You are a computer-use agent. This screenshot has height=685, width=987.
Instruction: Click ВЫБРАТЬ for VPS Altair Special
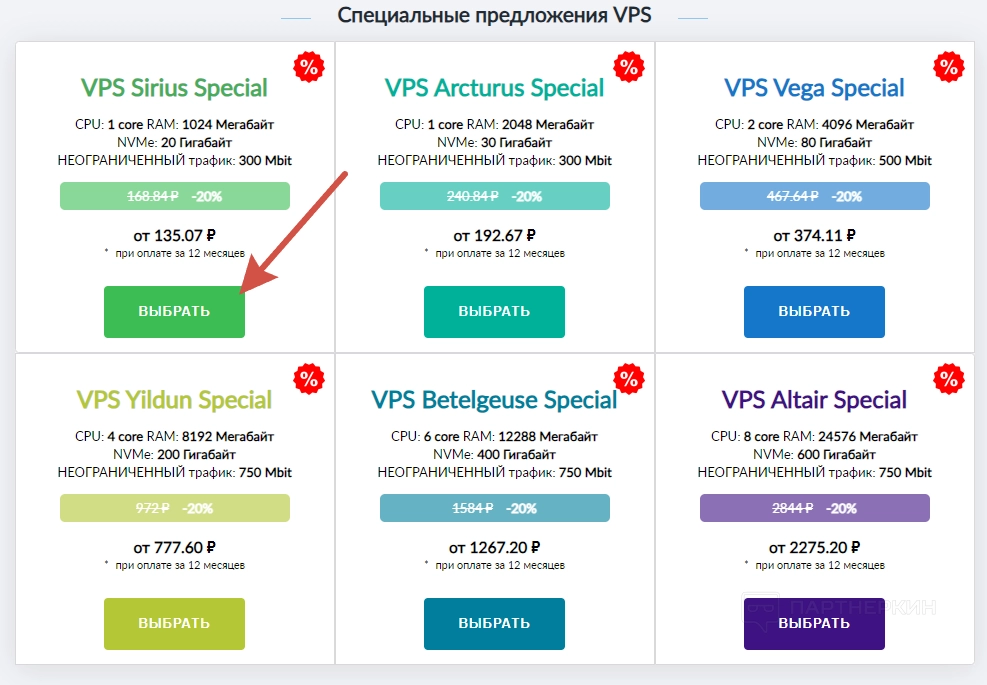(814, 623)
